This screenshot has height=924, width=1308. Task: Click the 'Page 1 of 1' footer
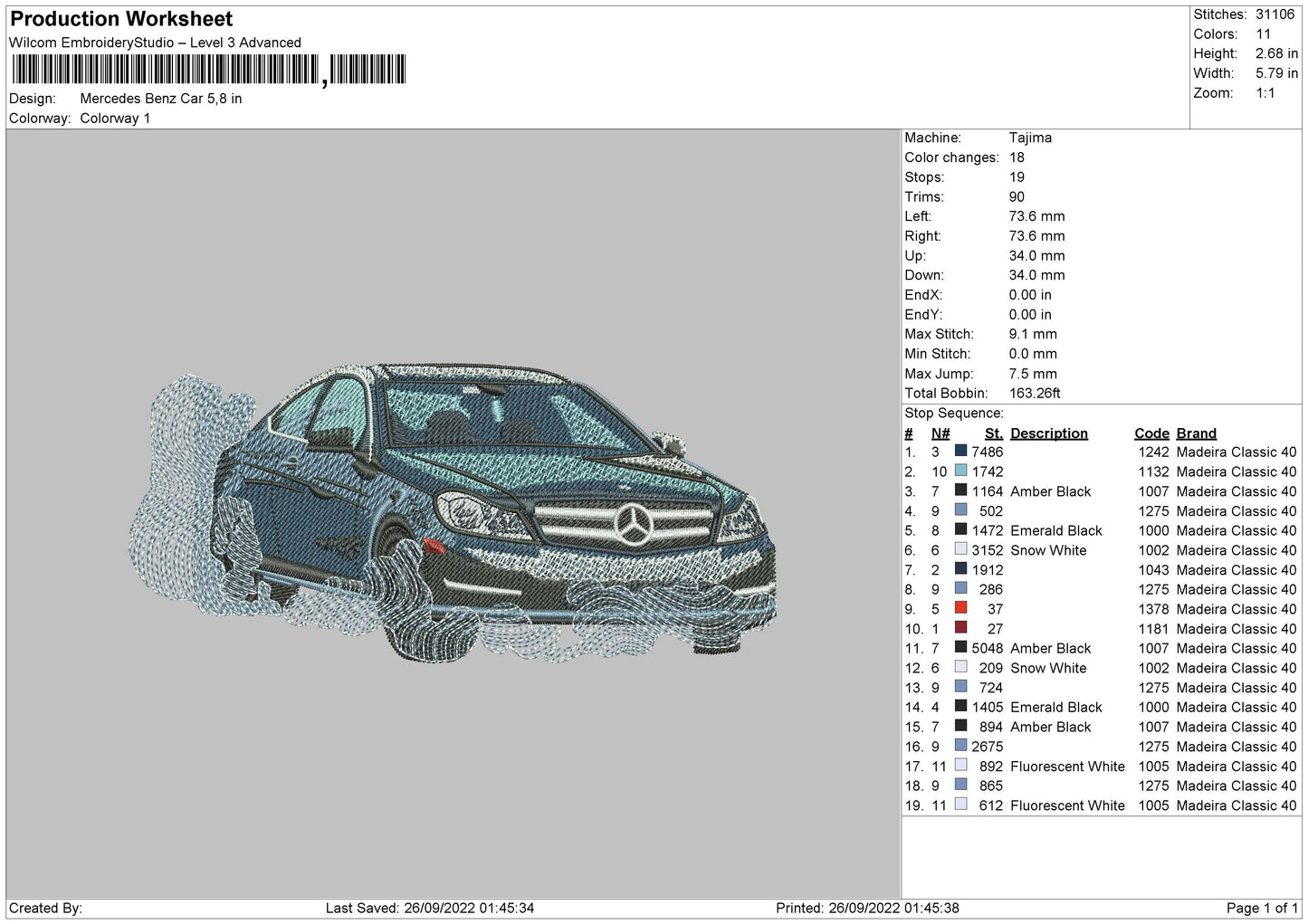(x=1262, y=908)
